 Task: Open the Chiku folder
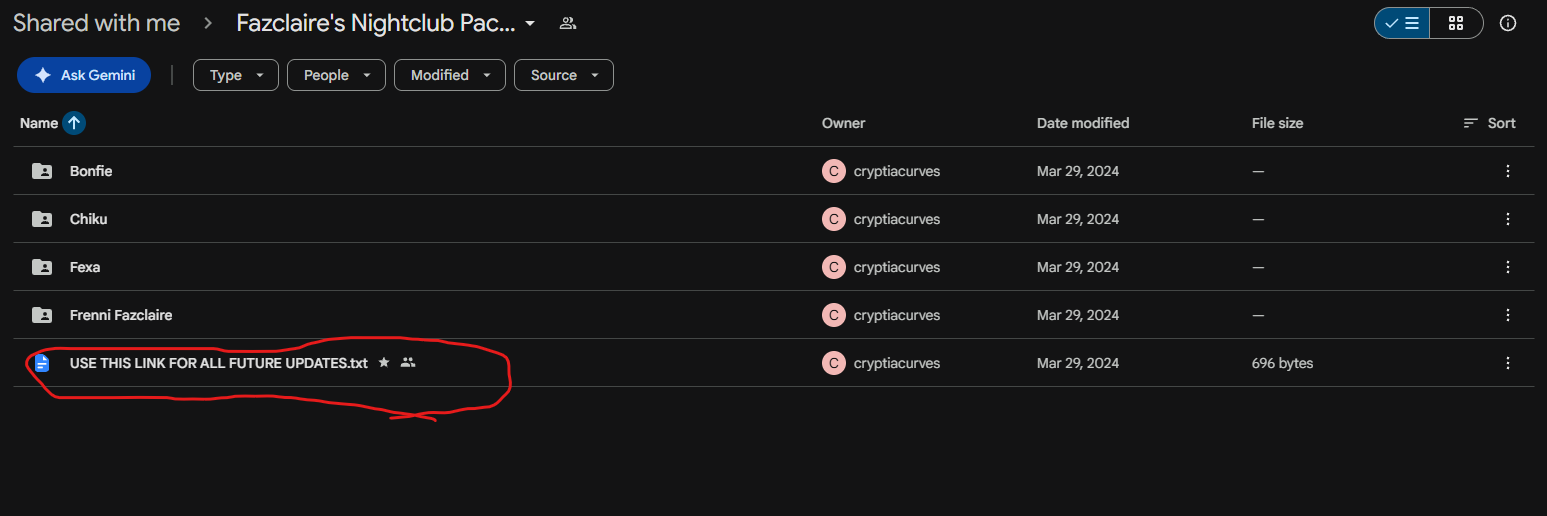(x=88, y=219)
